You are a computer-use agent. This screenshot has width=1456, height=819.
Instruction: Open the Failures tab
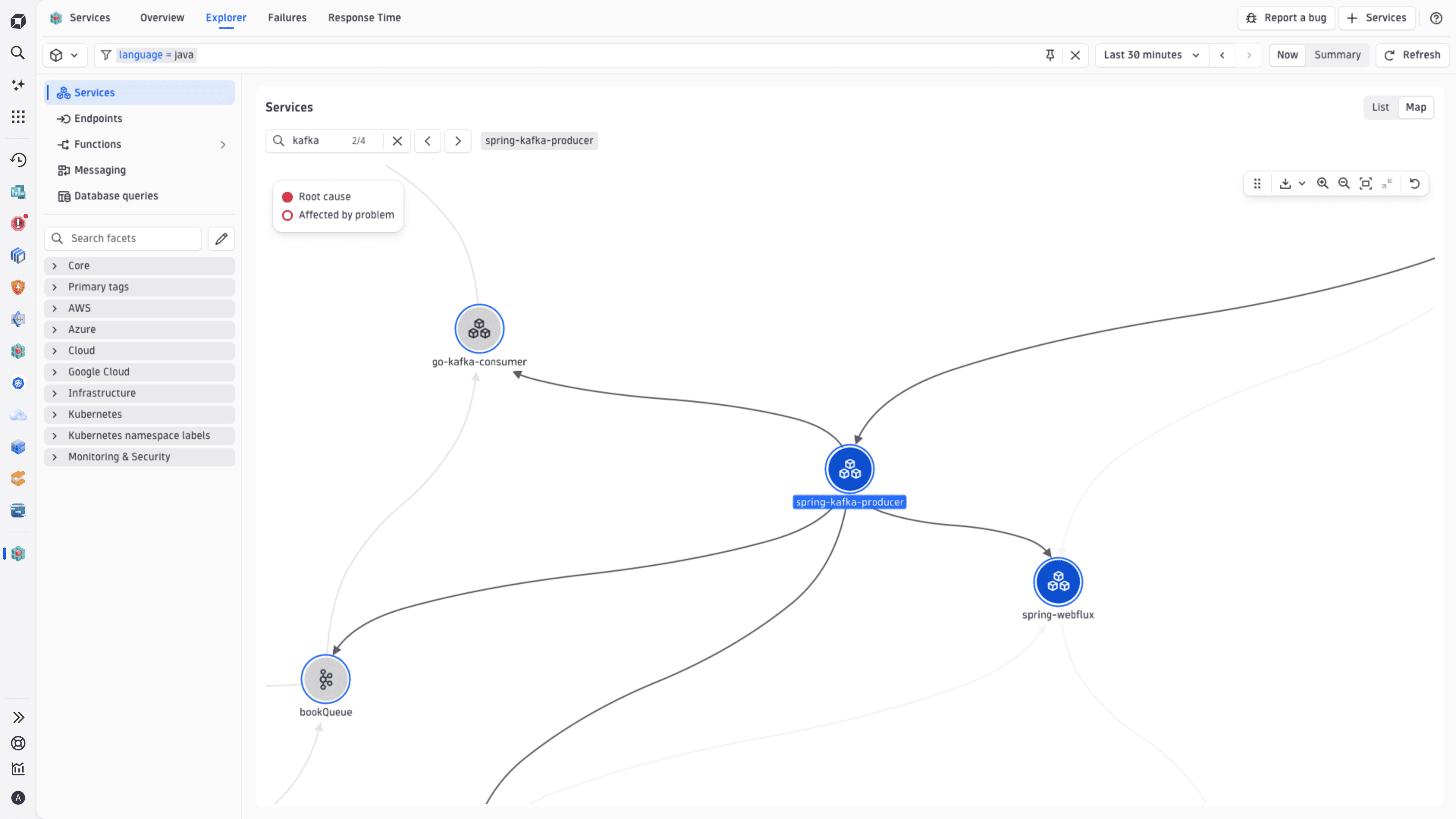(287, 18)
